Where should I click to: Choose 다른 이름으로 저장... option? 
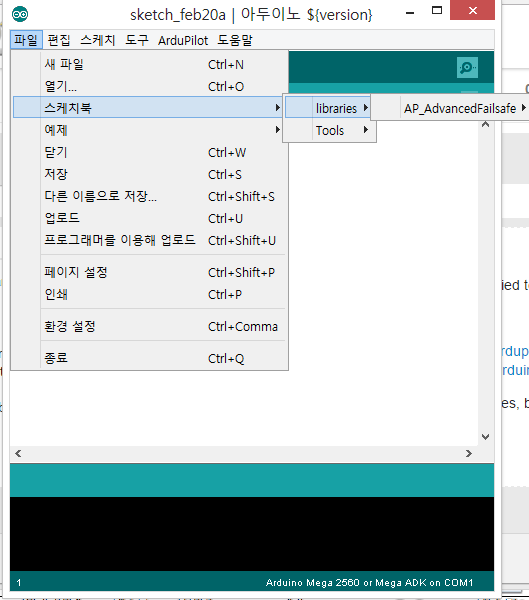(x=150, y=196)
